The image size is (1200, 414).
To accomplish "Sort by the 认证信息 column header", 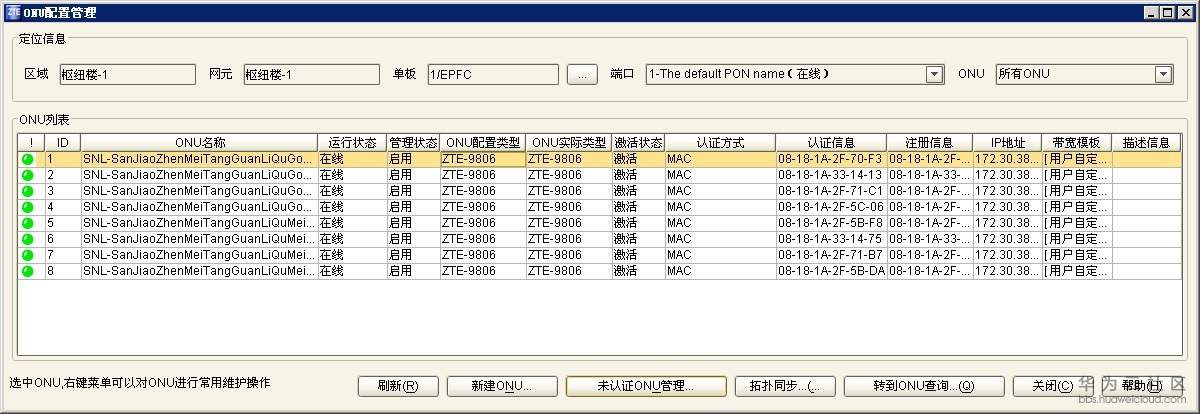I will tap(831, 143).
